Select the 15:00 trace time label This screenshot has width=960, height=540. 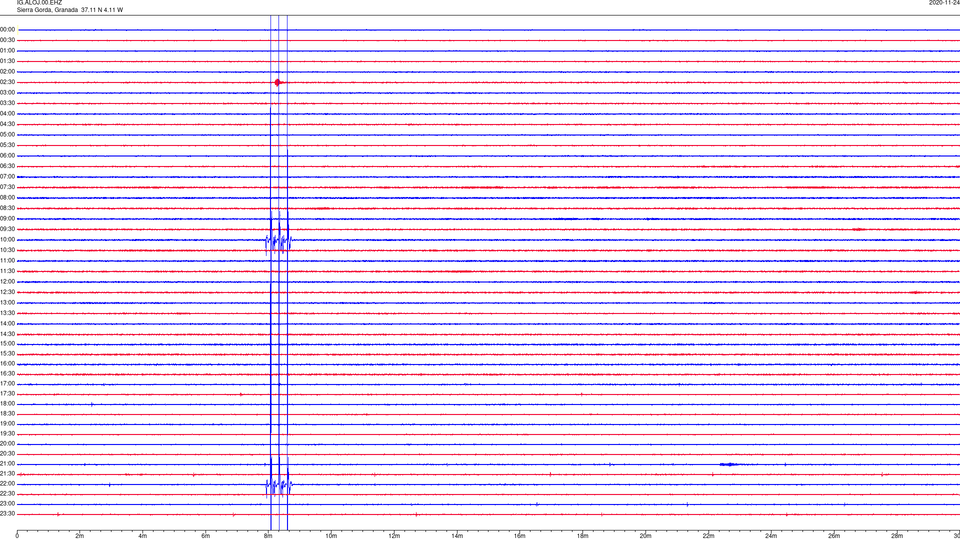coord(7,343)
